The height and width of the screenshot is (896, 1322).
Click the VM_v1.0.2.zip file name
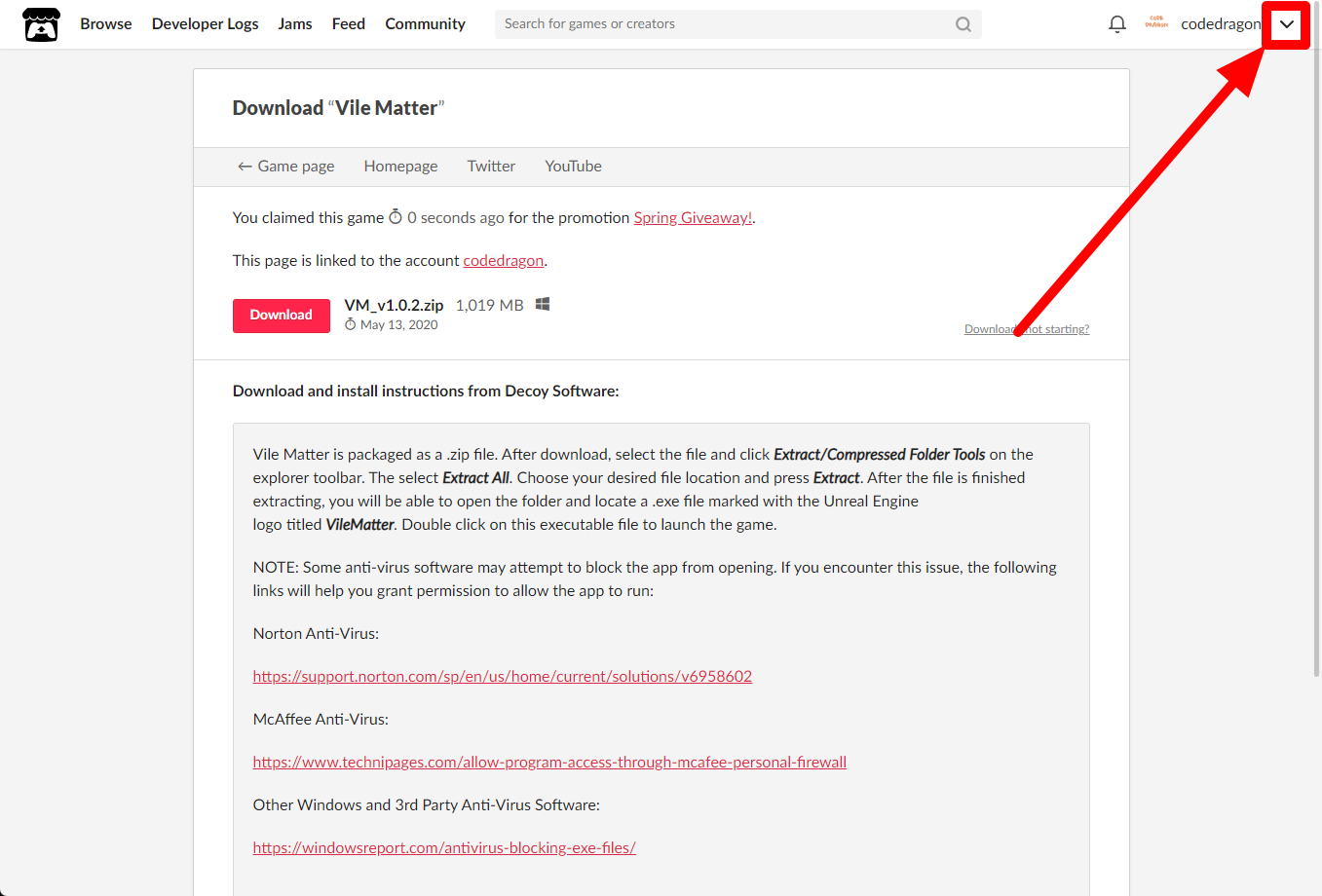click(394, 306)
